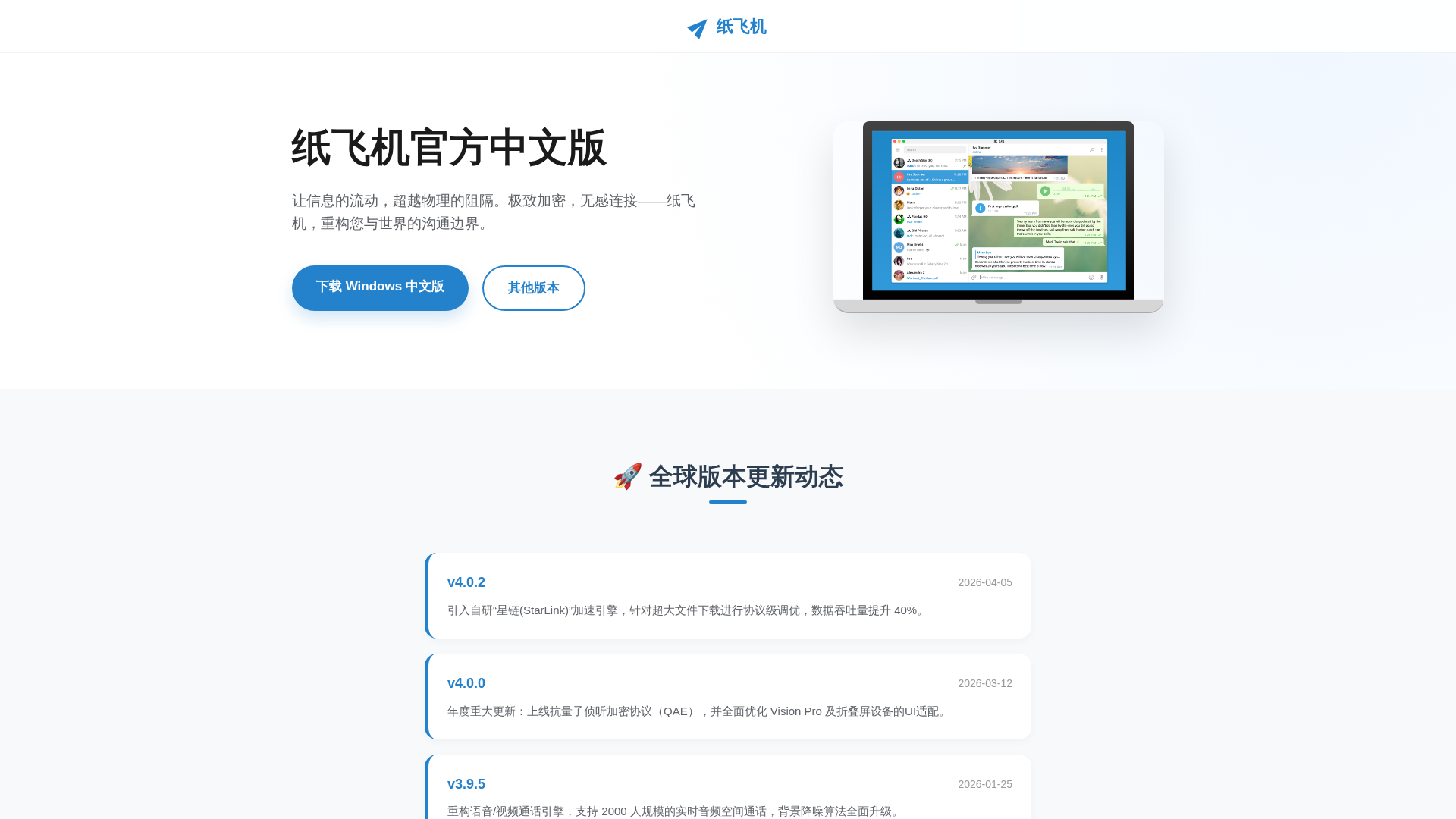This screenshot has width=1456, height=819.
Task: Click the hero tagline paragraph text
Action: click(x=494, y=212)
